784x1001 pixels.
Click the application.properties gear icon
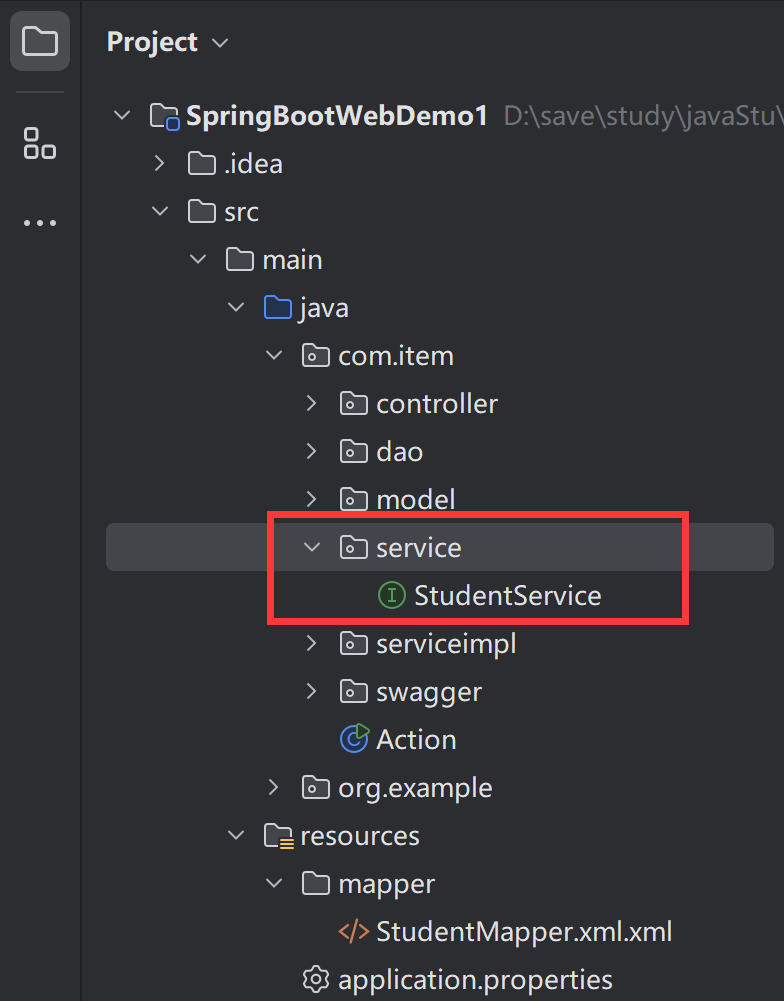tap(316, 978)
